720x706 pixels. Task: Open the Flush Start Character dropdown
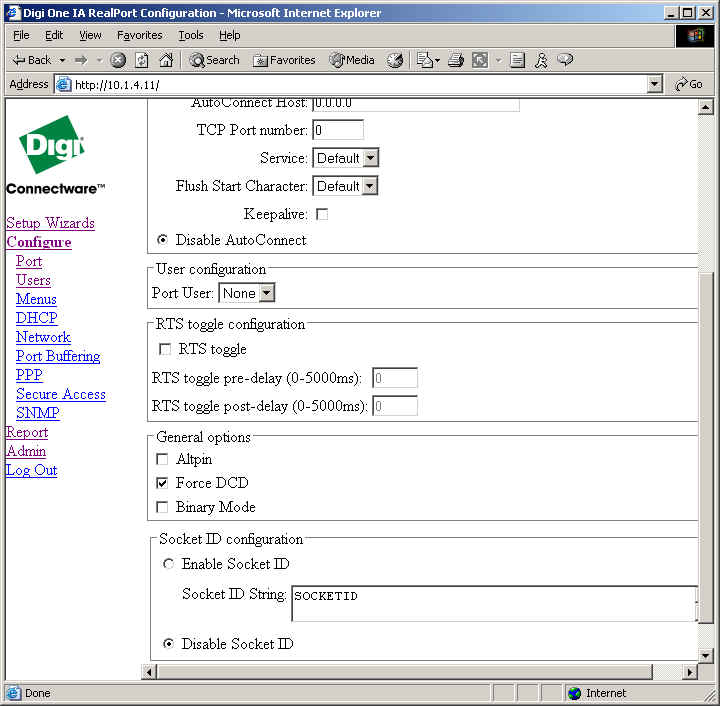(346, 186)
